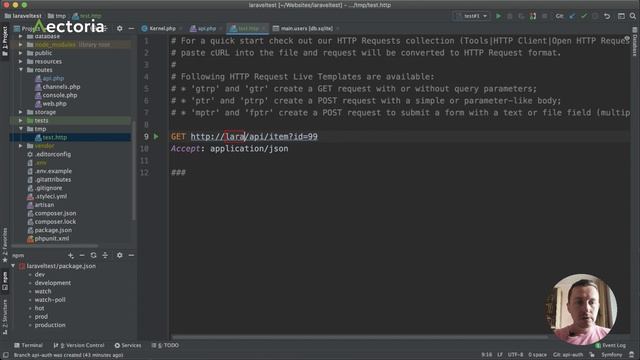Click the tmp breadcrumb folder
Screen dimensions: 640x360
coord(57,16)
